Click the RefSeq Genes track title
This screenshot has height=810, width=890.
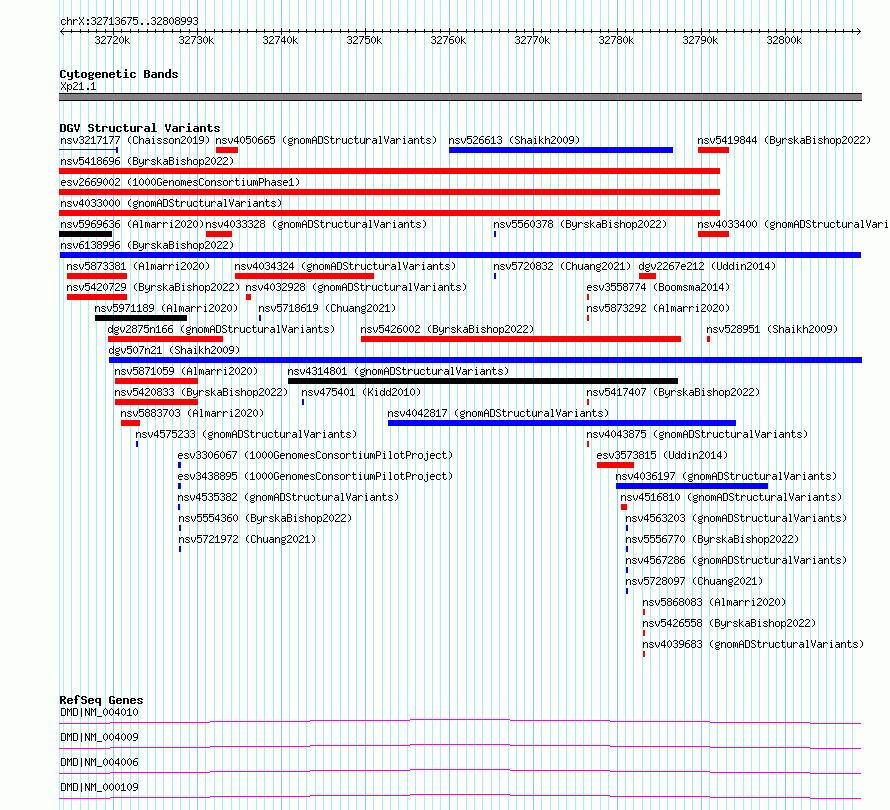click(102, 700)
